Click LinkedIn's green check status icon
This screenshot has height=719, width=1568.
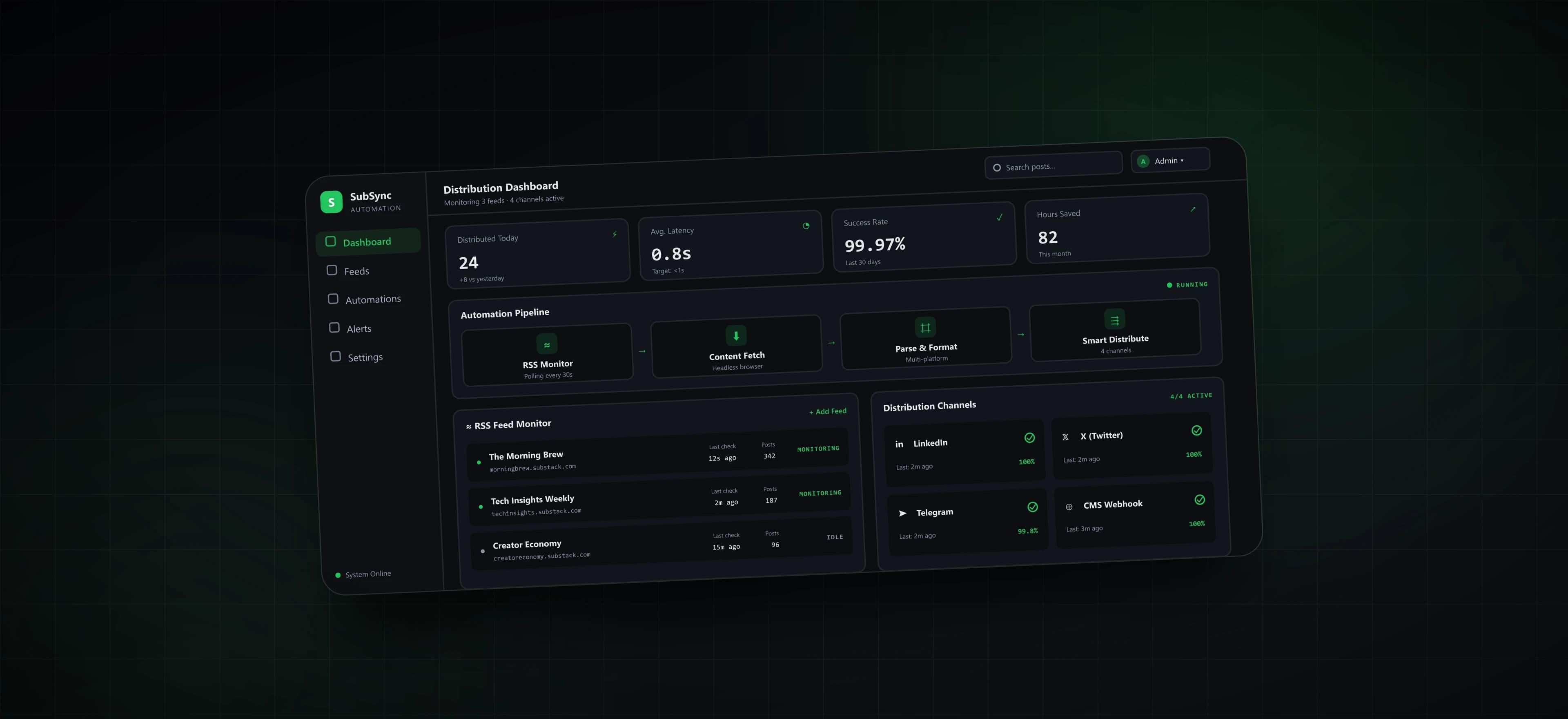tap(1029, 438)
